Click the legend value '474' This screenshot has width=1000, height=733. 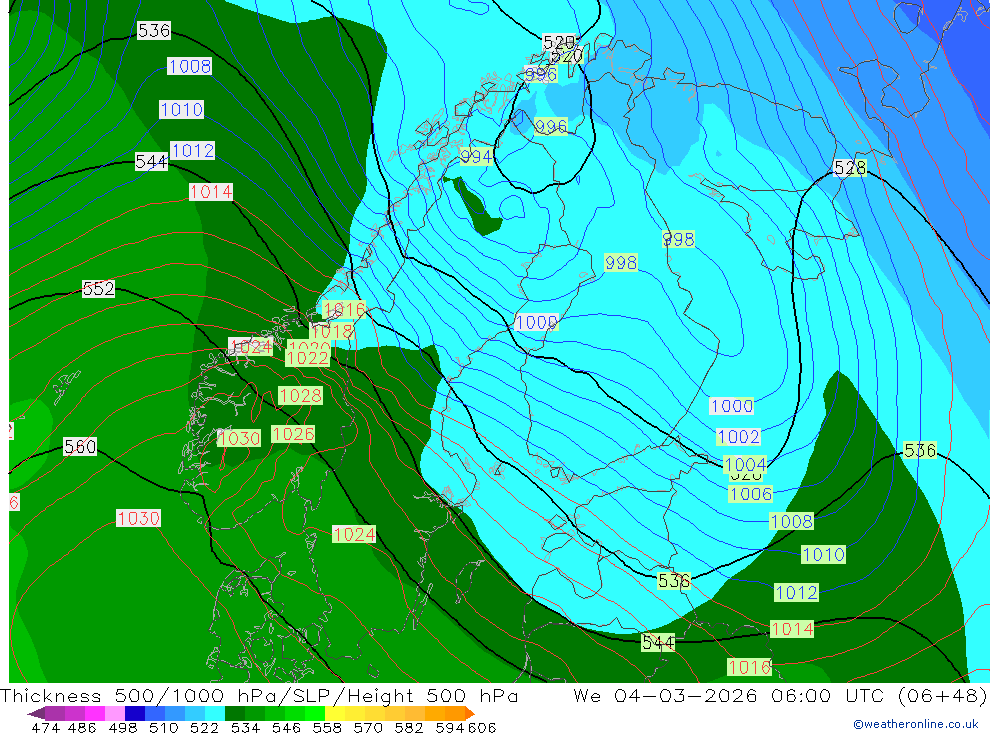point(45,727)
